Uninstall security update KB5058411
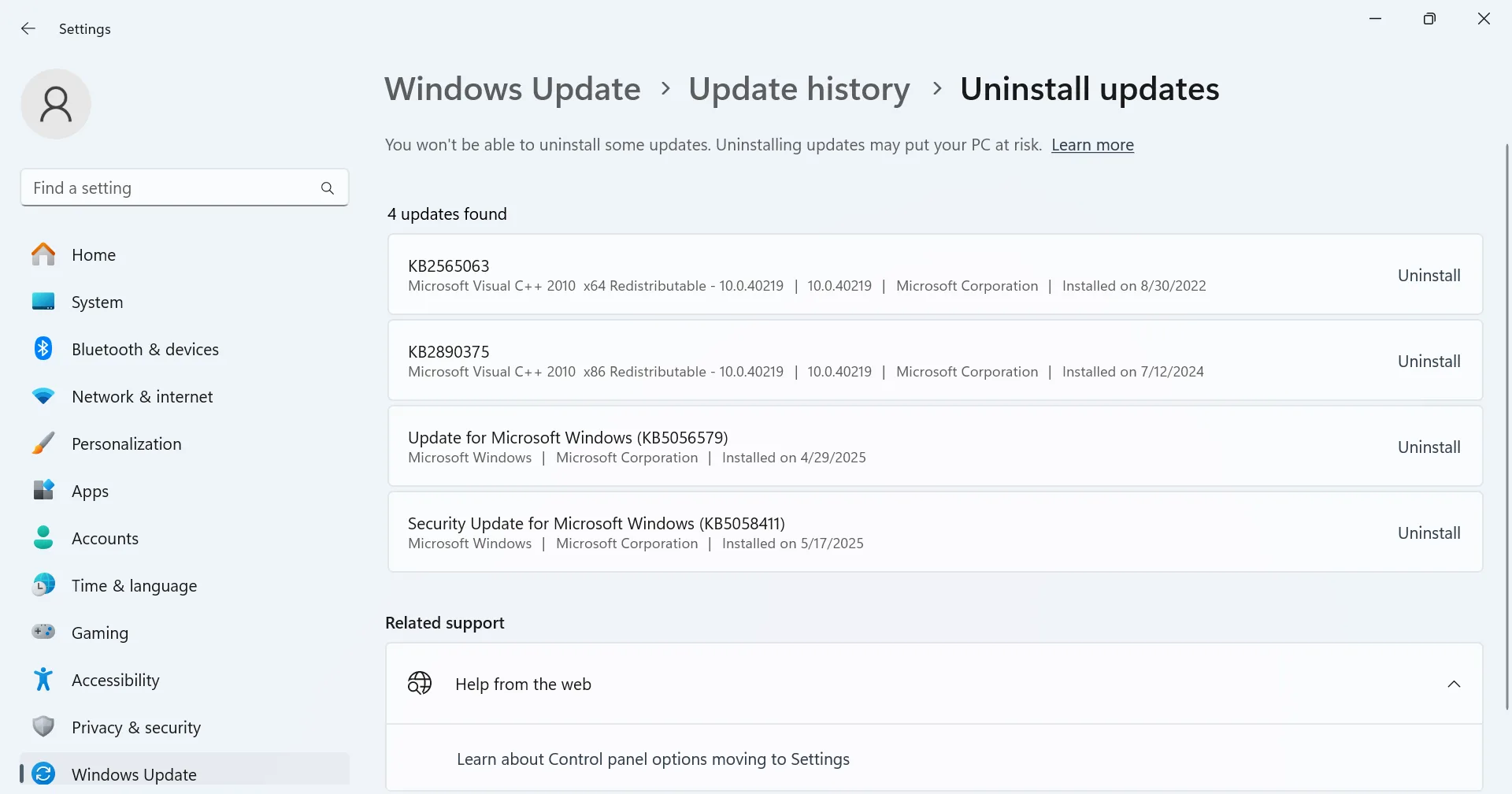Image resolution: width=1512 pixels, height=794 pixels. [1429, 533]
